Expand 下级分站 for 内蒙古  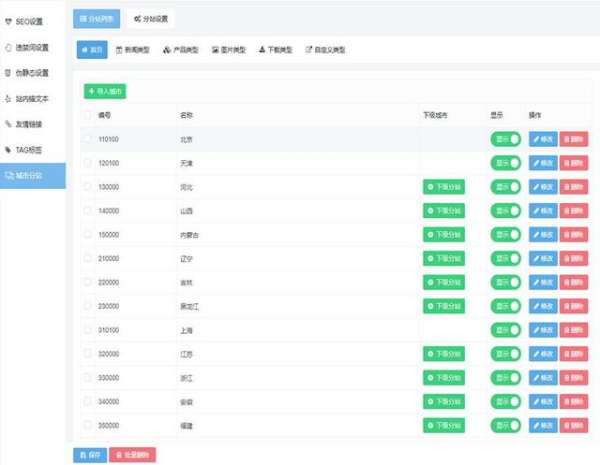444,235
